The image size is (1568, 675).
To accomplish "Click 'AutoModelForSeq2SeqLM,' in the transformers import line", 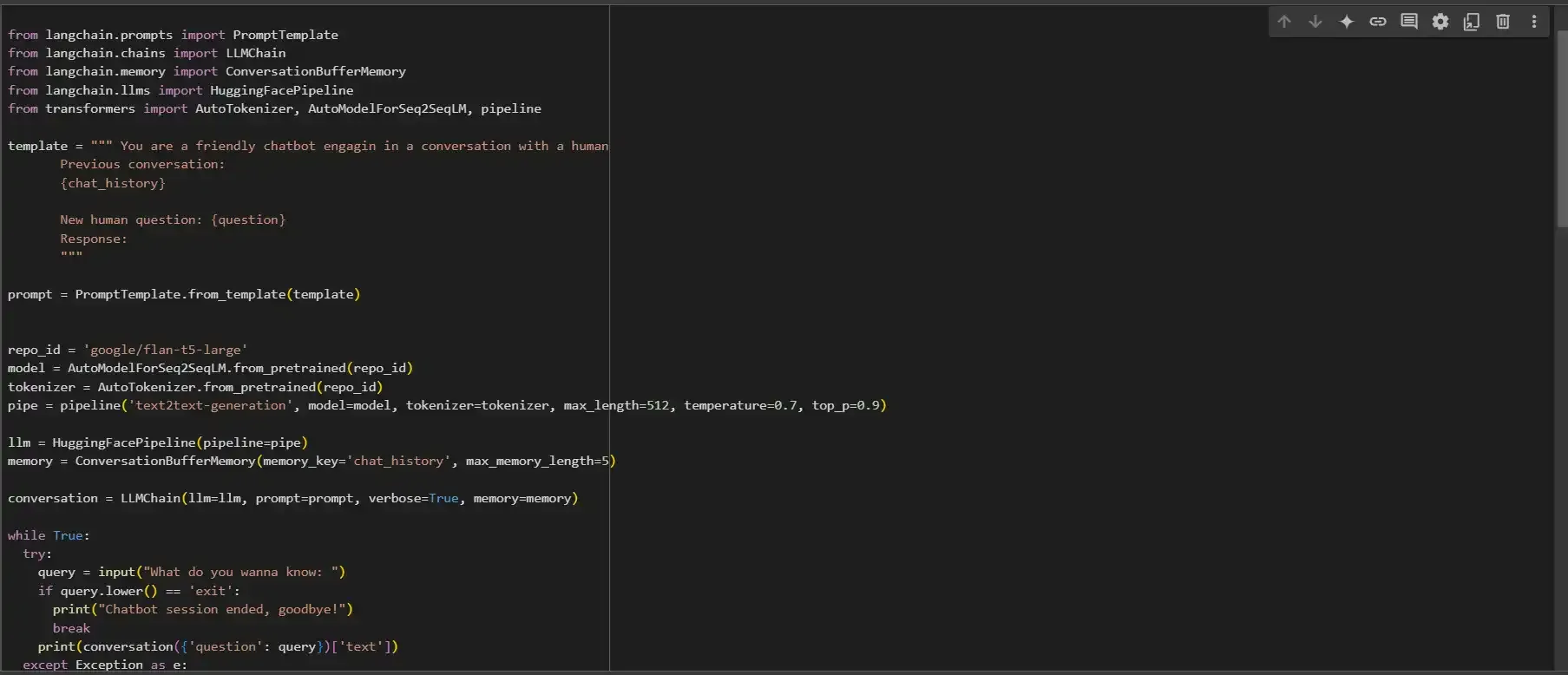I will [x=390, y=108].
